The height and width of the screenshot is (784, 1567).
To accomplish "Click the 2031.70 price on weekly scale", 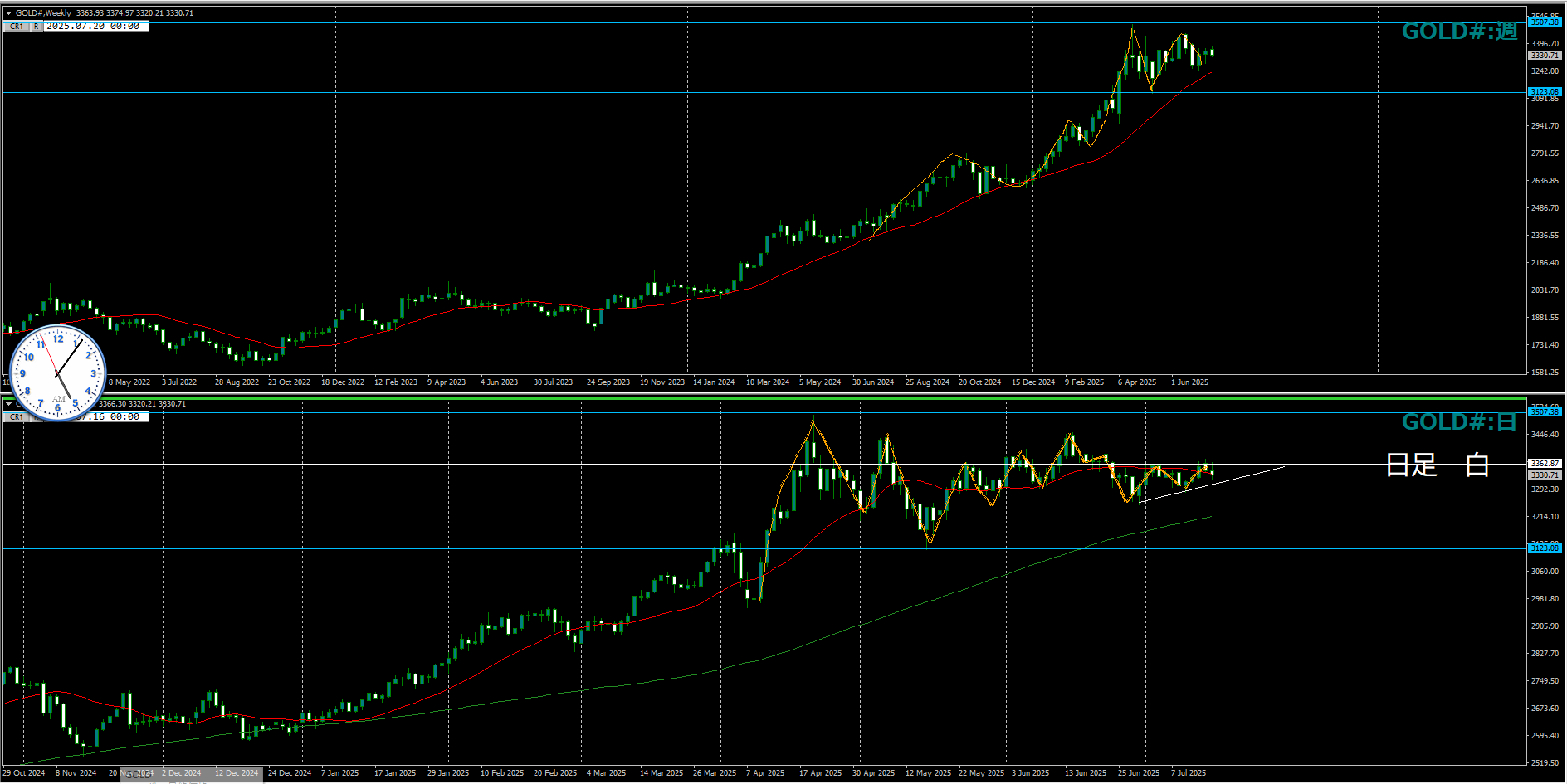I will tap(1545, 290).
